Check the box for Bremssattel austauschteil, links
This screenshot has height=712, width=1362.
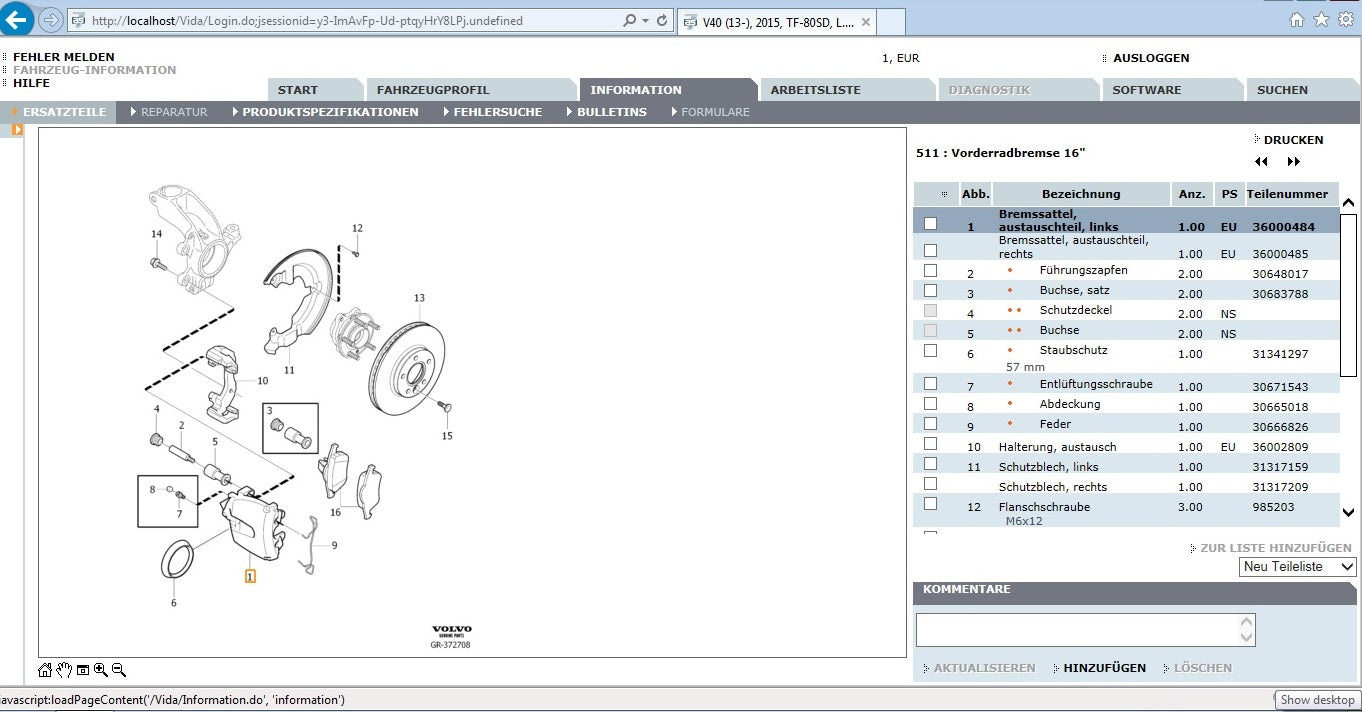point(931,224)
